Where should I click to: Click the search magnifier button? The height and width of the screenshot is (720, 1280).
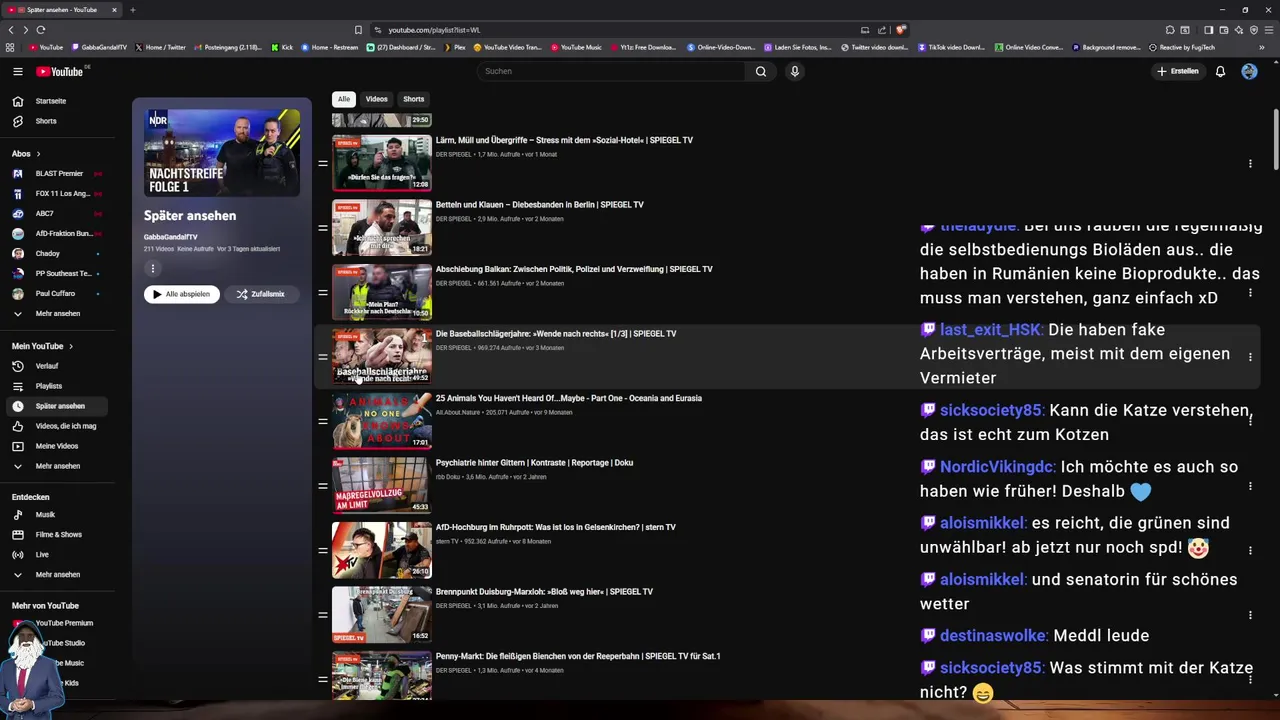point(761,71)
